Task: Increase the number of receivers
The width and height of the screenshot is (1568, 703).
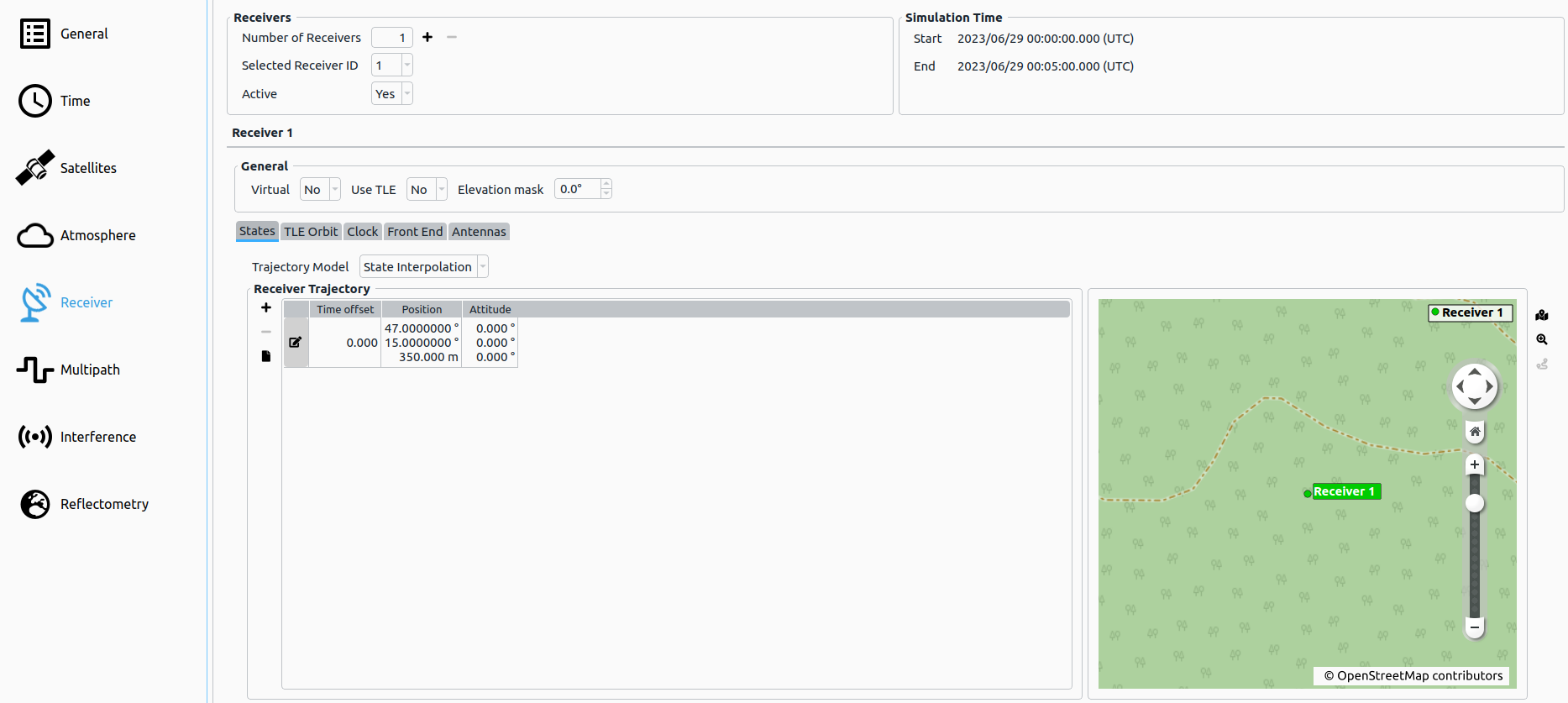Action: (x=427, y=37)
